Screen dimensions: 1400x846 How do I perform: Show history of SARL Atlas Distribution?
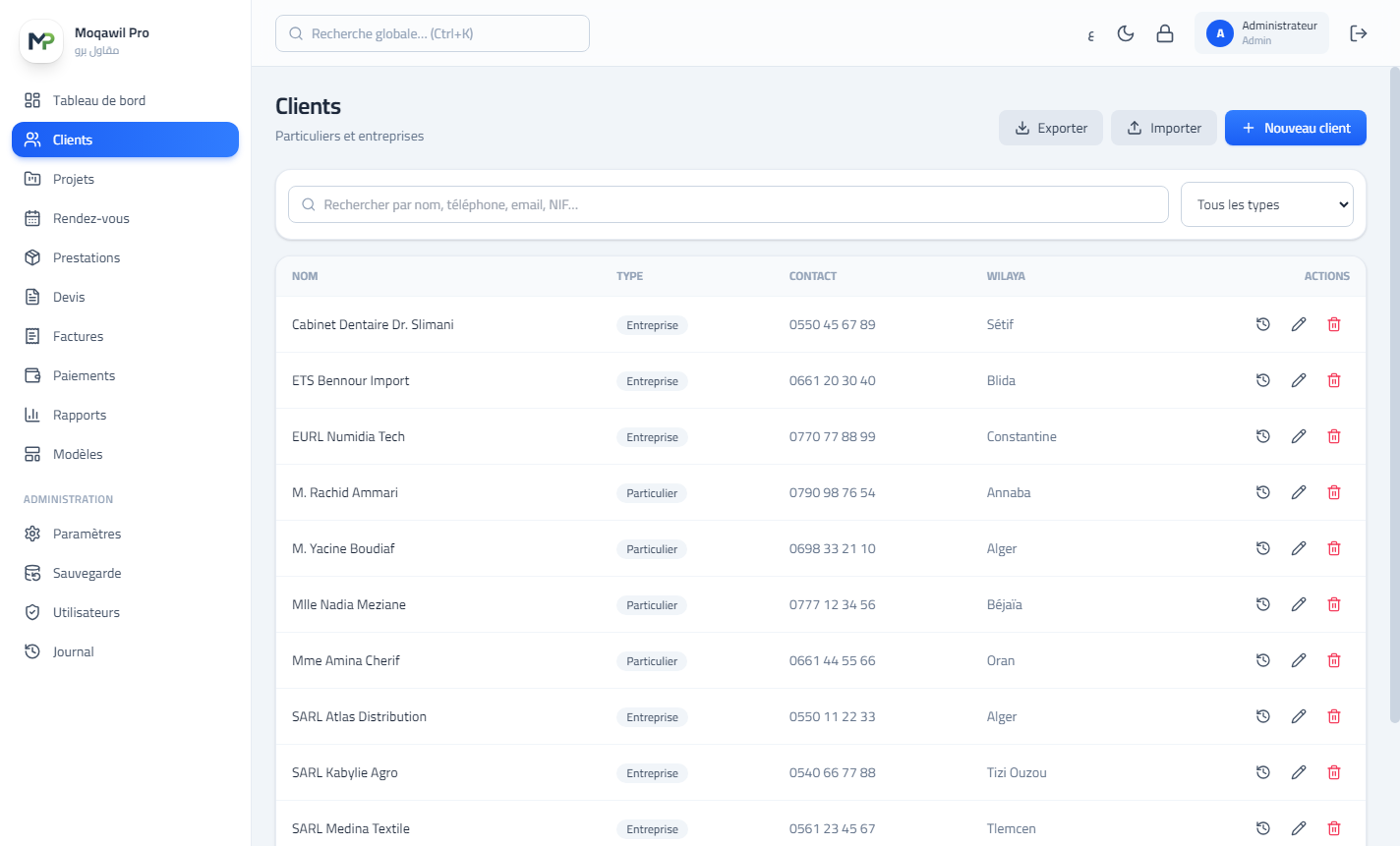pos(1263,716)
